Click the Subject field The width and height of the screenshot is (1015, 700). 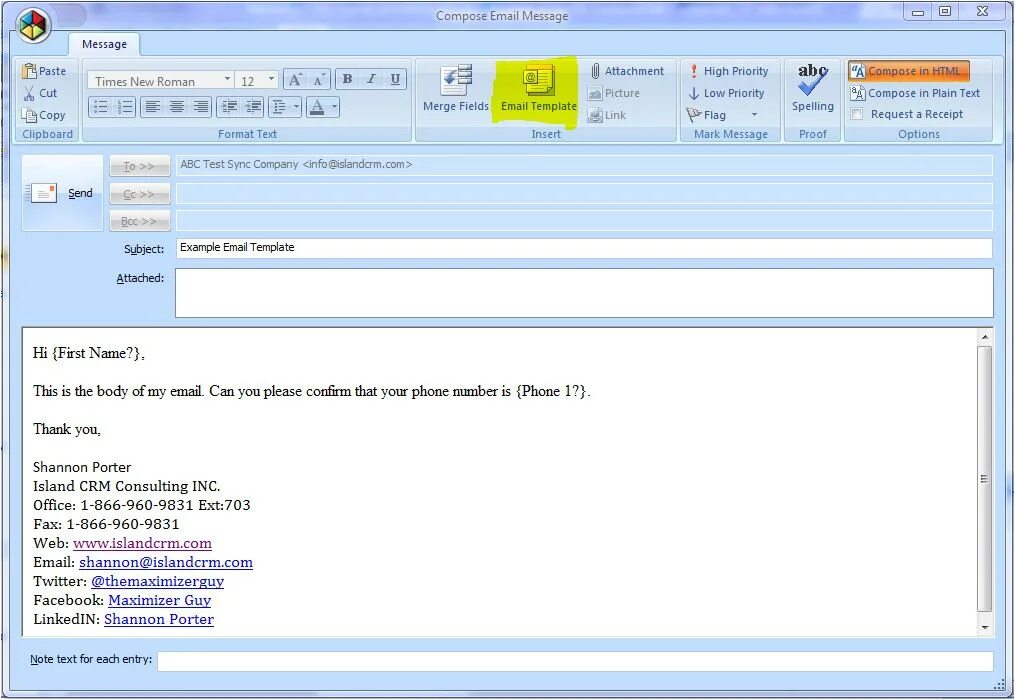pos(584,248)
